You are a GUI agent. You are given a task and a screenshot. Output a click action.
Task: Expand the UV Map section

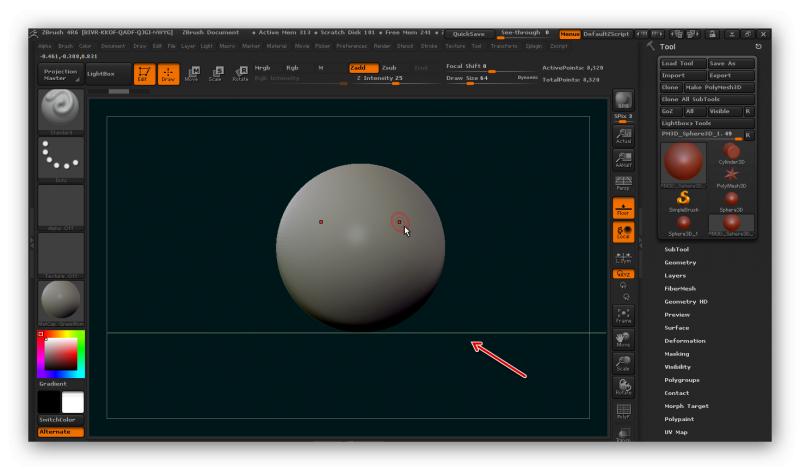coord(676,432)
